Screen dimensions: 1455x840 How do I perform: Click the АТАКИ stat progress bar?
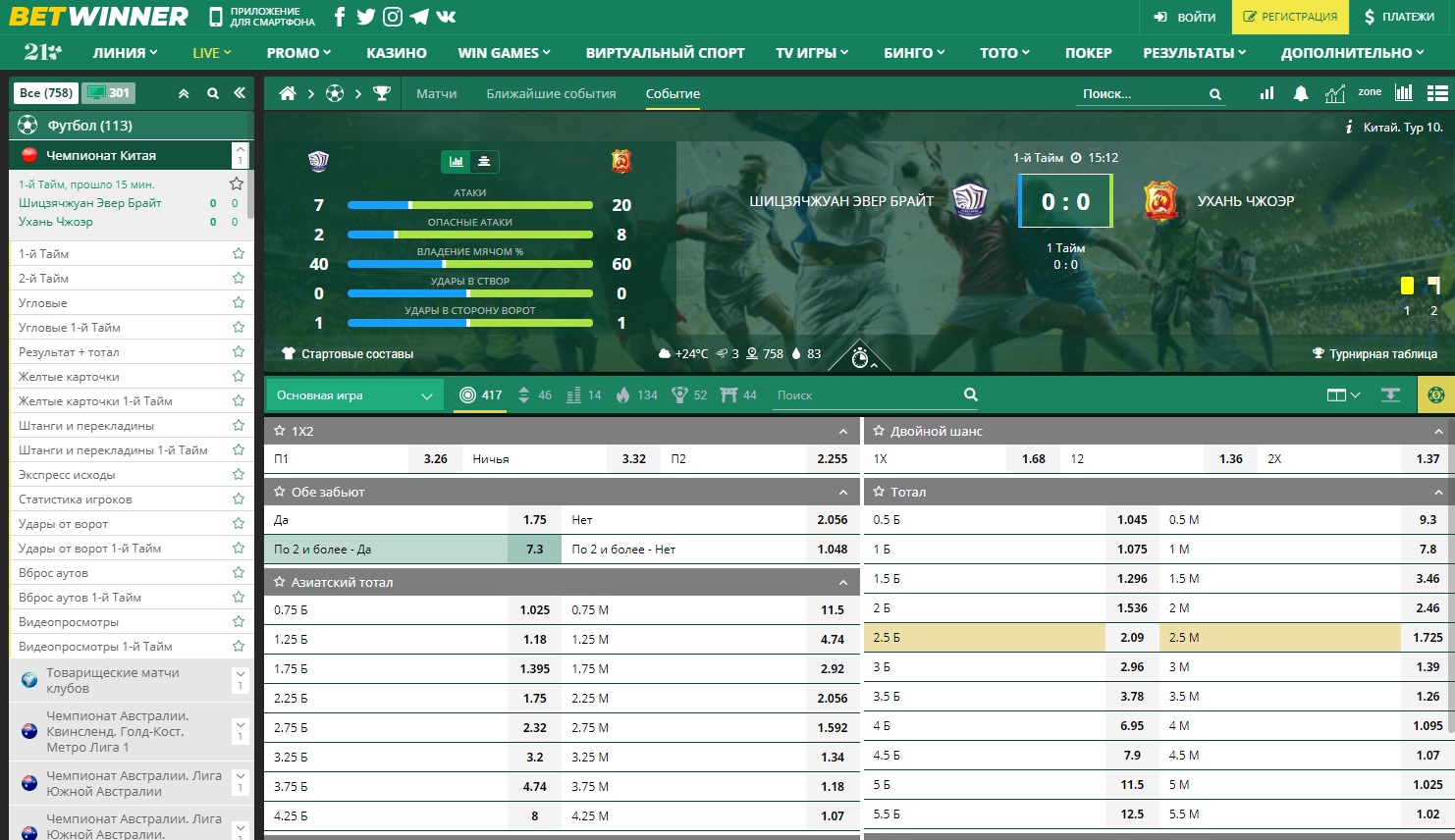[x=470, y=205]
